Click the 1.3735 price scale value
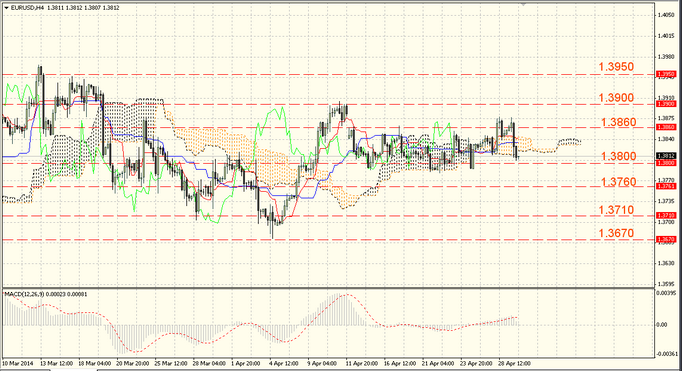 point(666,201)
